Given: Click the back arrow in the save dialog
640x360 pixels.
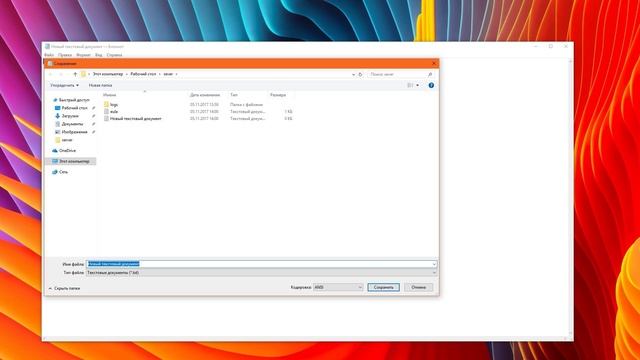Looking at the screenshot, I should [x=51, y=74].
